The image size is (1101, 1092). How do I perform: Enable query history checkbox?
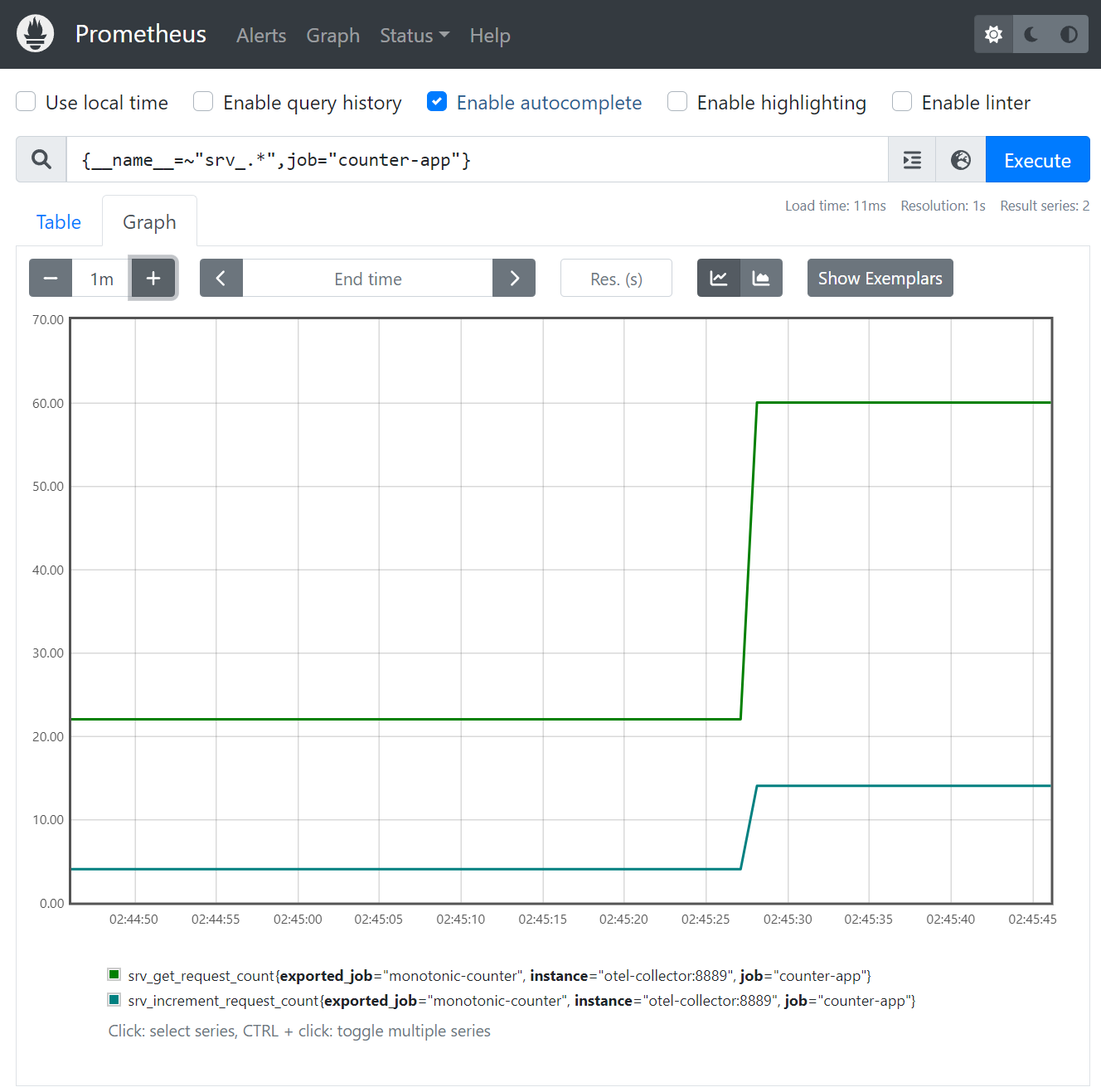[203, 102]
